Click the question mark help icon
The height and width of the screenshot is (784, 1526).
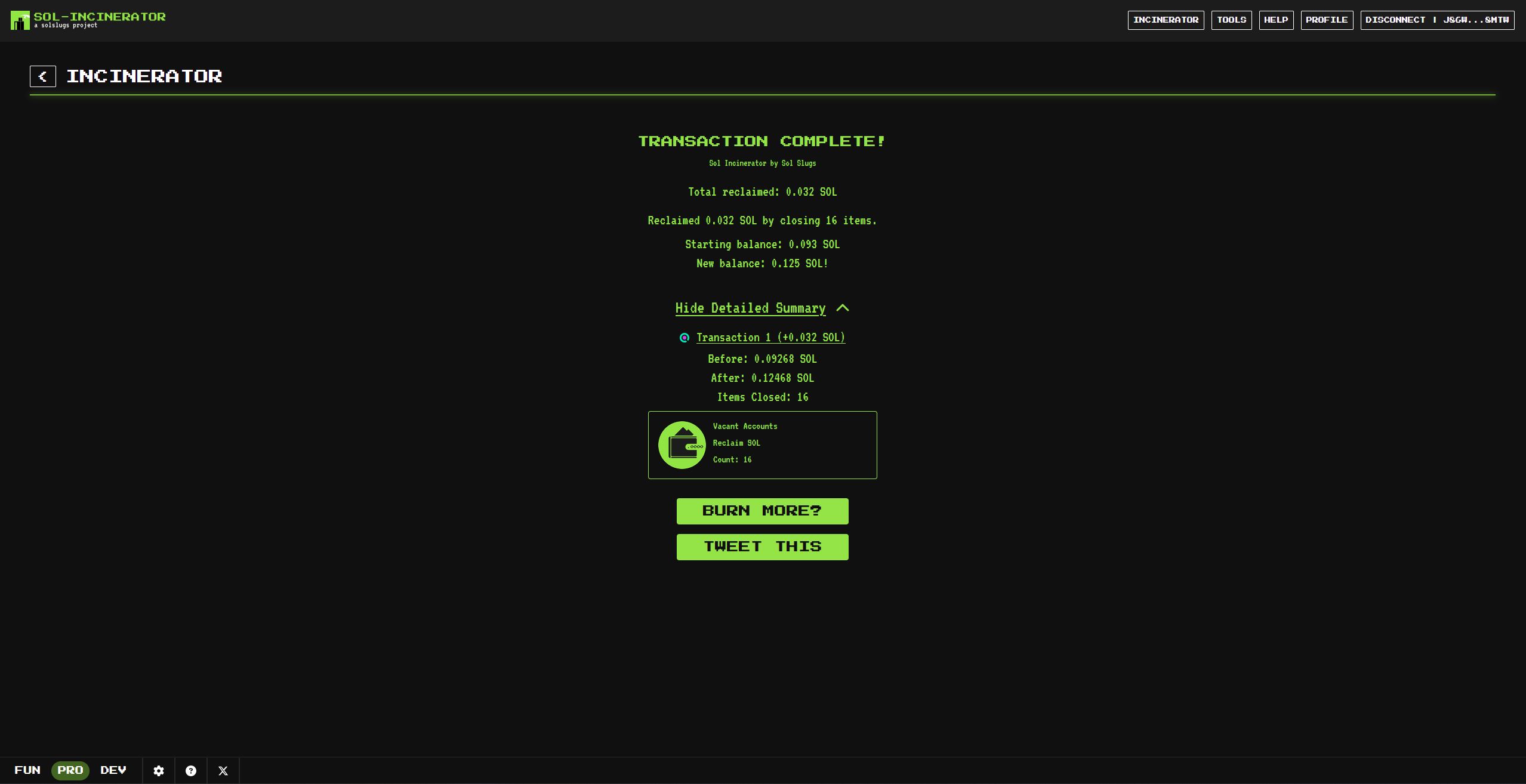(191, 771)
